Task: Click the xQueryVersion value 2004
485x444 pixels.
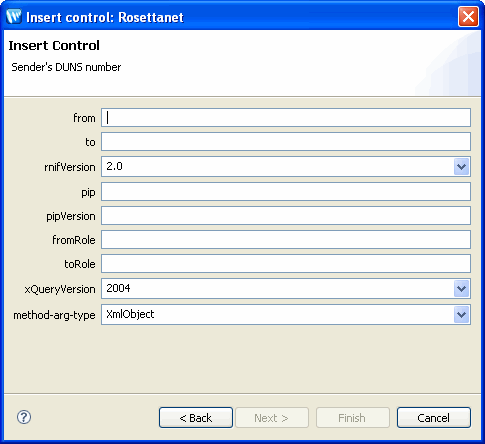Action: click(118, 288)
